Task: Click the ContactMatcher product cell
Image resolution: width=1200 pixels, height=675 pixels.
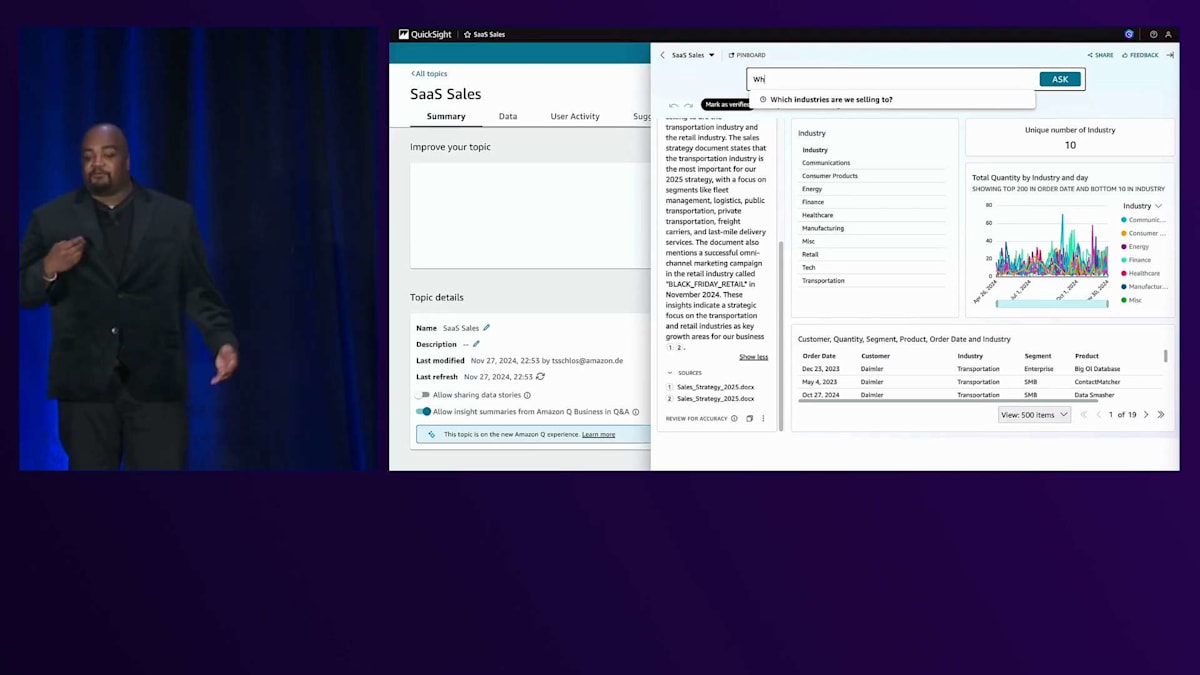Action: point(1097,382)
